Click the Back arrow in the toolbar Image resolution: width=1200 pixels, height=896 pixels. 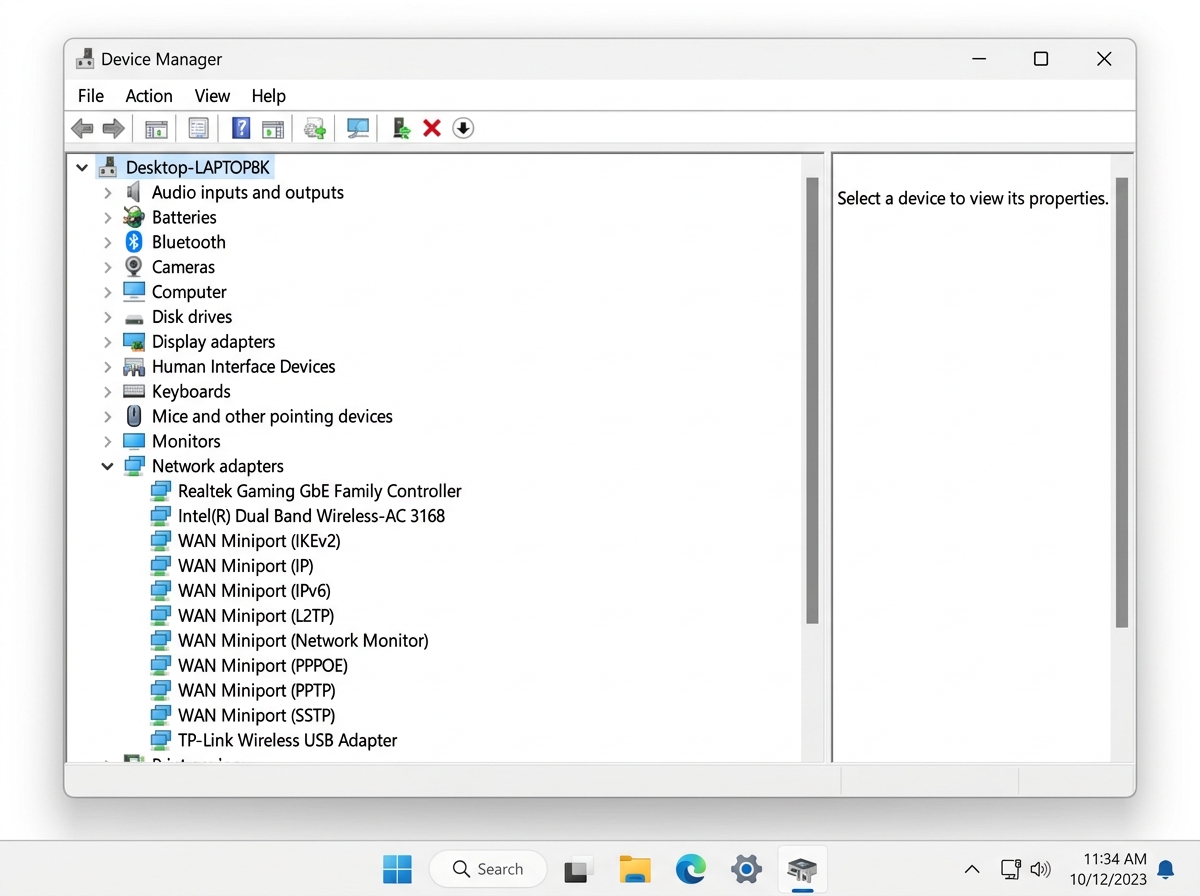click(x=83, y=128)
